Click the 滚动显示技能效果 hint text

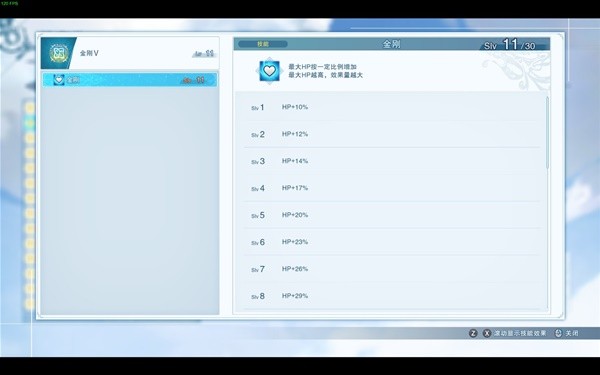click(x=520, y=333)
